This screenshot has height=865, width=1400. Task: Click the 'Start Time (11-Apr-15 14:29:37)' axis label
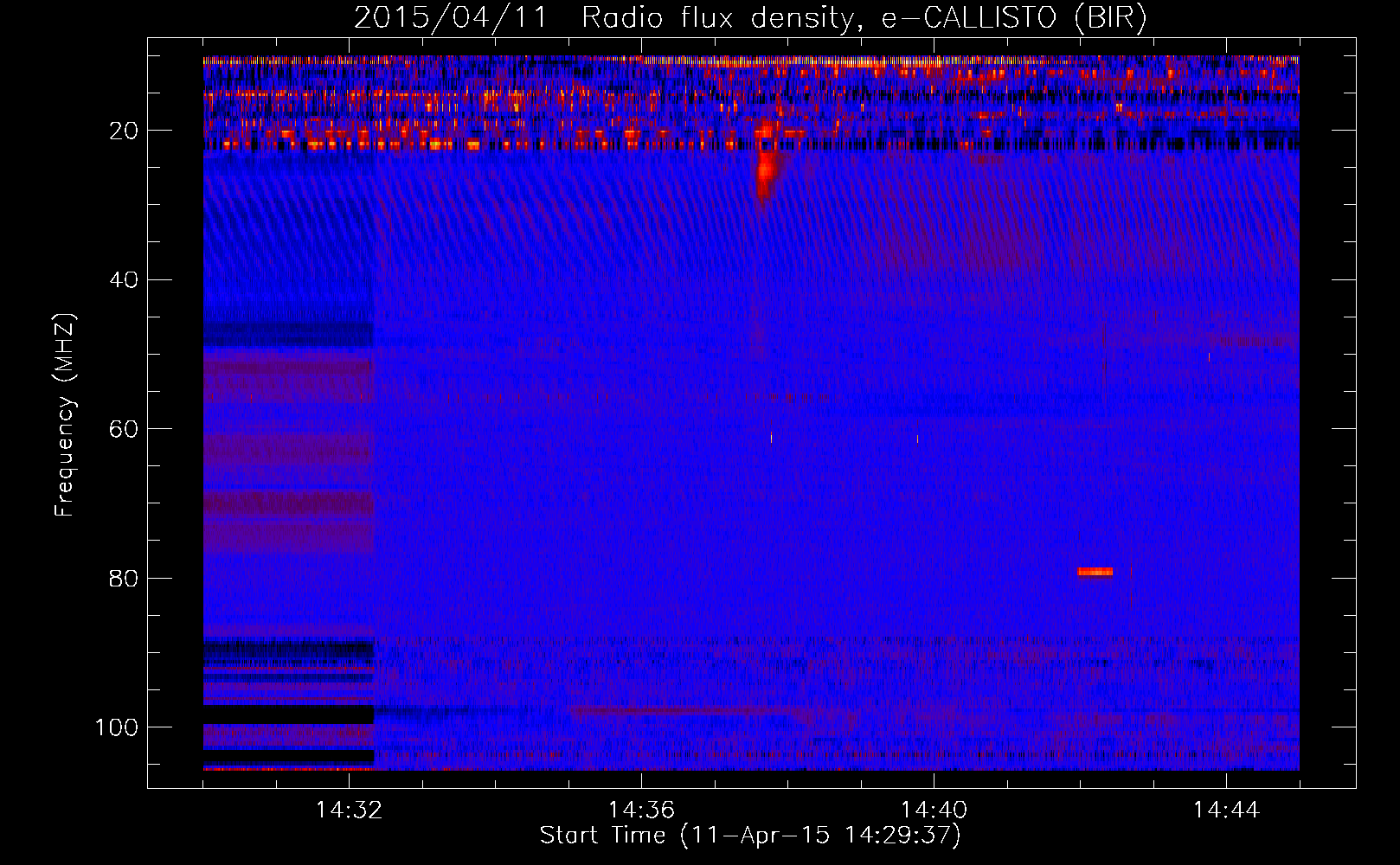coord(750,836)
